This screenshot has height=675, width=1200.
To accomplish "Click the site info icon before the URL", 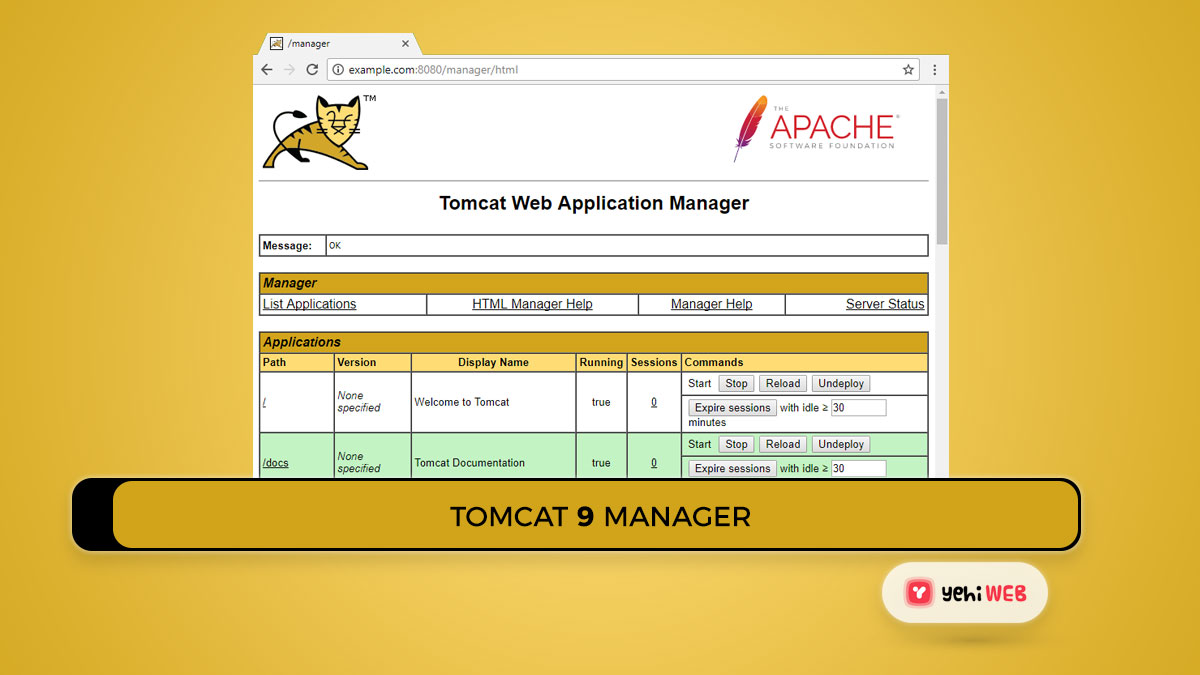I will tap(339, 70).
